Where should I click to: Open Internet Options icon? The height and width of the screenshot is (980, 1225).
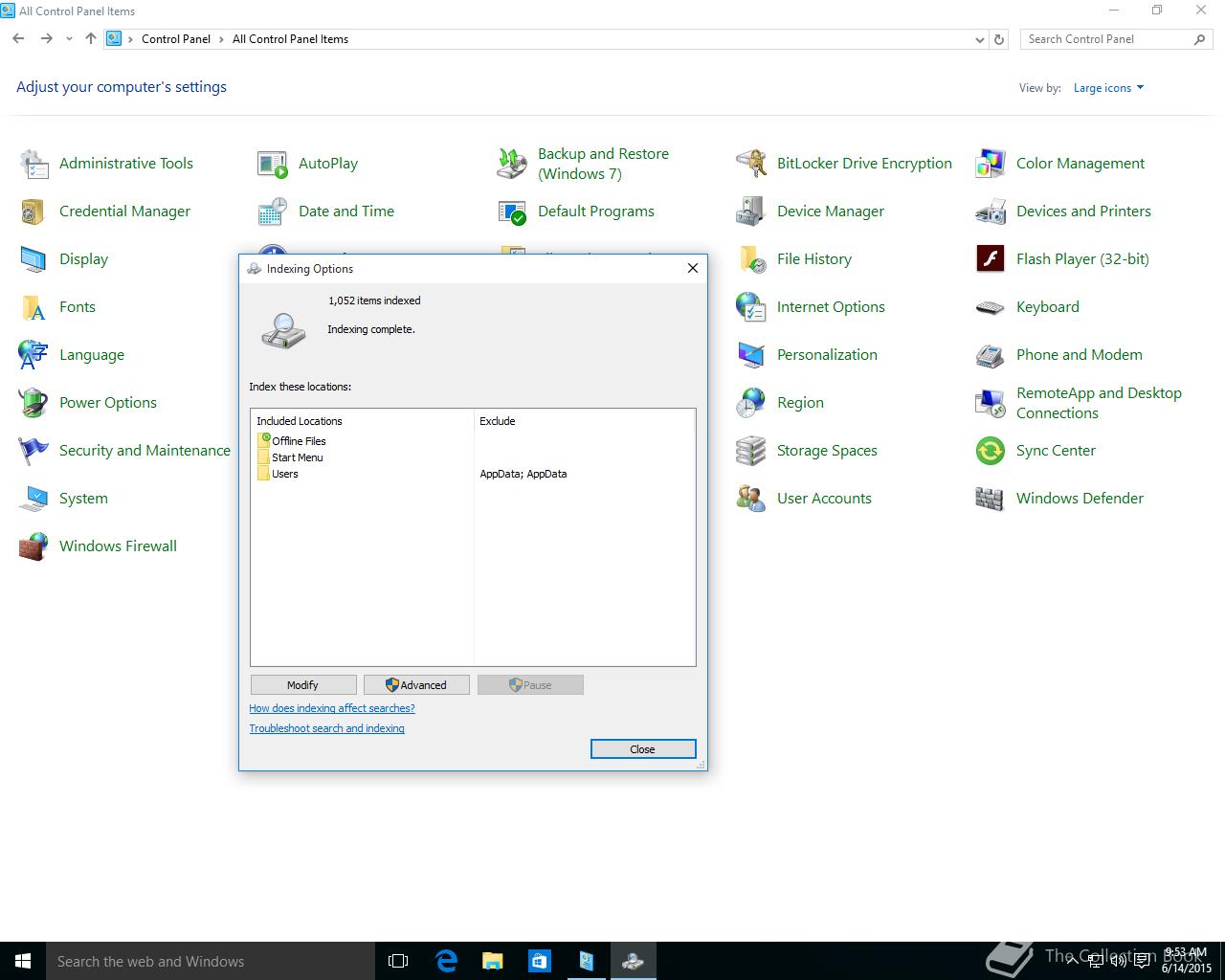point(751,307)
